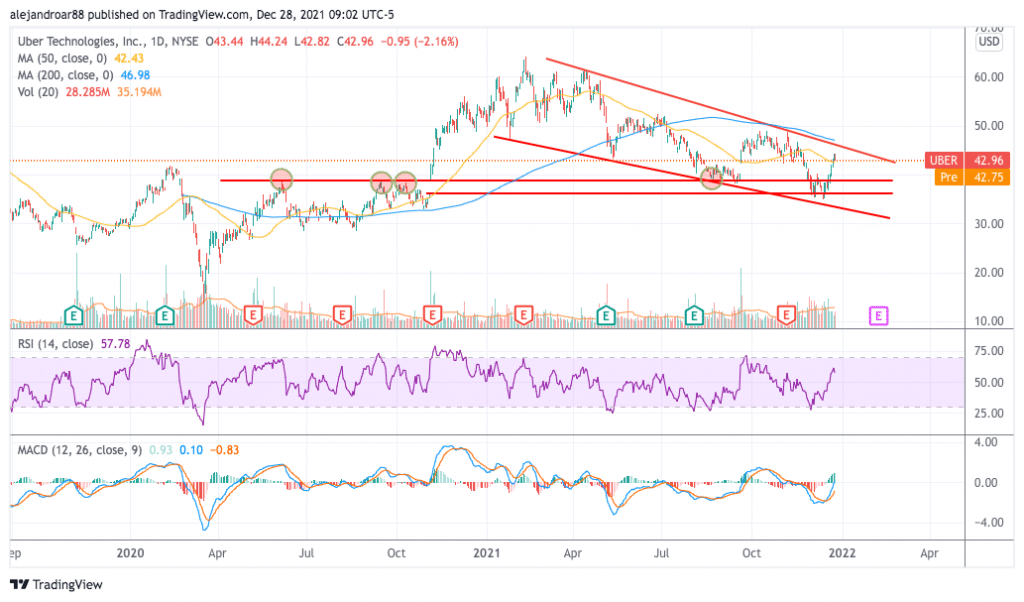This screenshot has width=1024, height=602.
Task: Click the red earnings marker in November 2021
Action: click(x=786, y=316)
